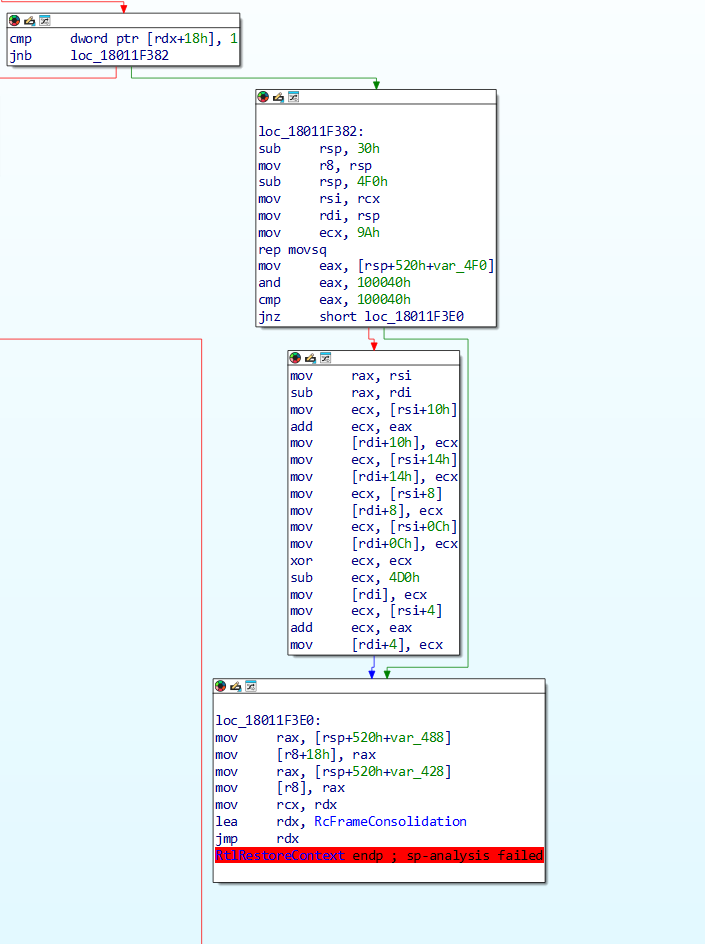Viewport: 705px width, 944px height.
Task: Click the mov ecx, [rsi+4] line
Action: click(366, 611)
